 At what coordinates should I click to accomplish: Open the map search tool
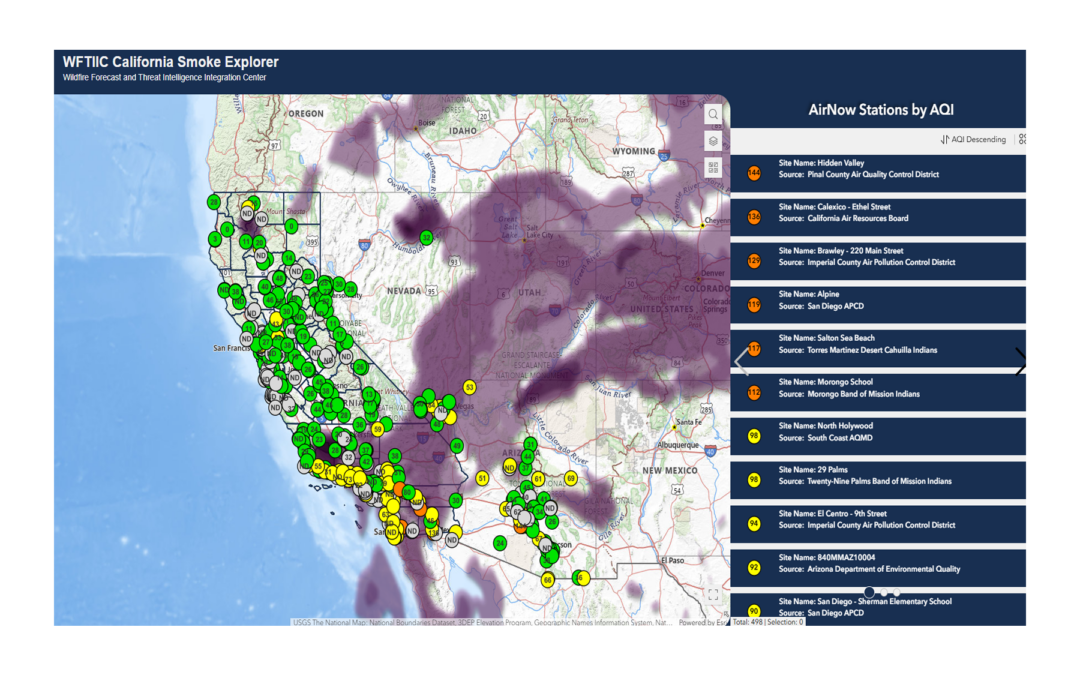click(x=713, y=115)
